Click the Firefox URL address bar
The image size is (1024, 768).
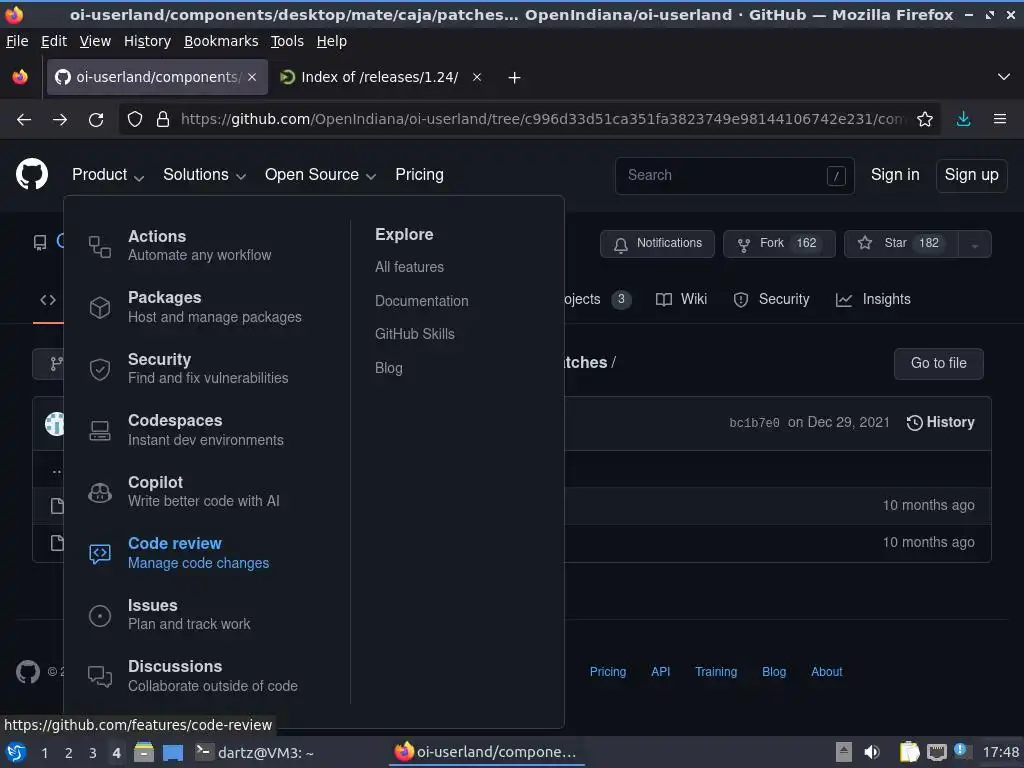[x=542, y=119]
